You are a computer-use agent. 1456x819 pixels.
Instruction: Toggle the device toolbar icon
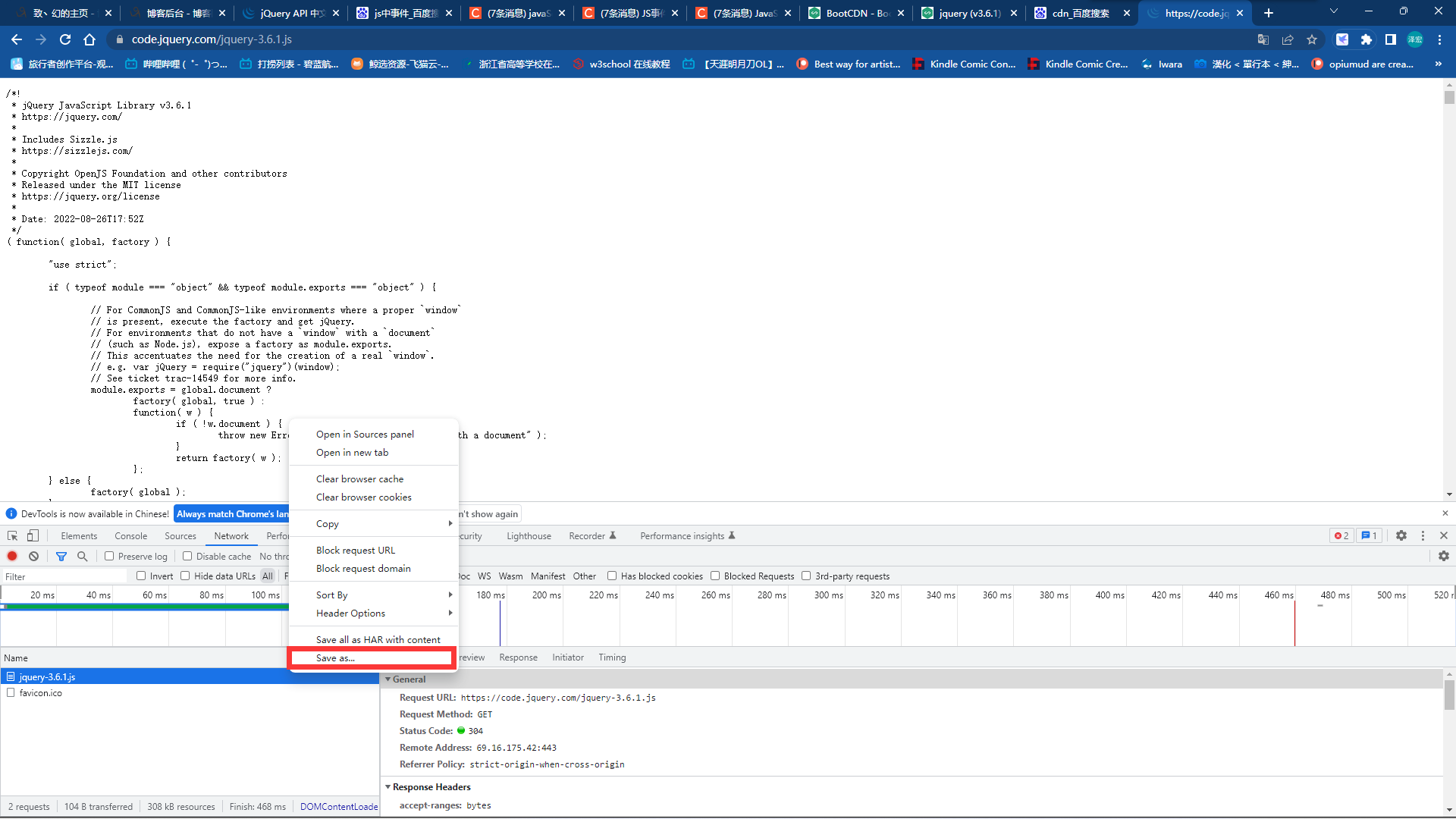pos(33,535)
